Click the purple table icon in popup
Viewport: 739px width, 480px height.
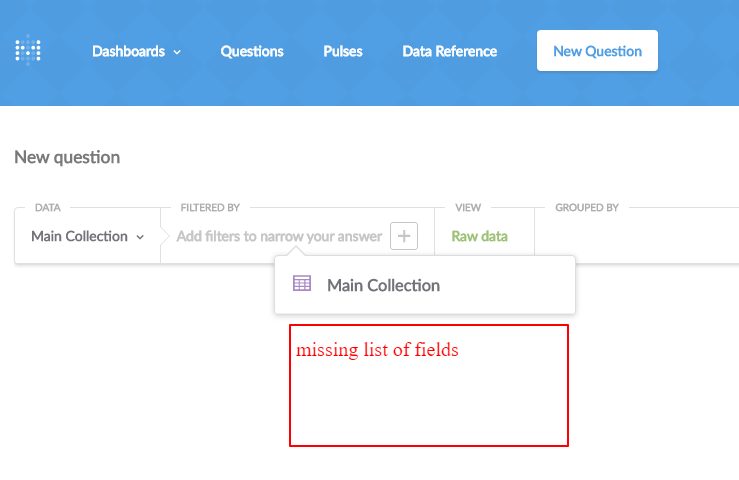click(302, 284)
